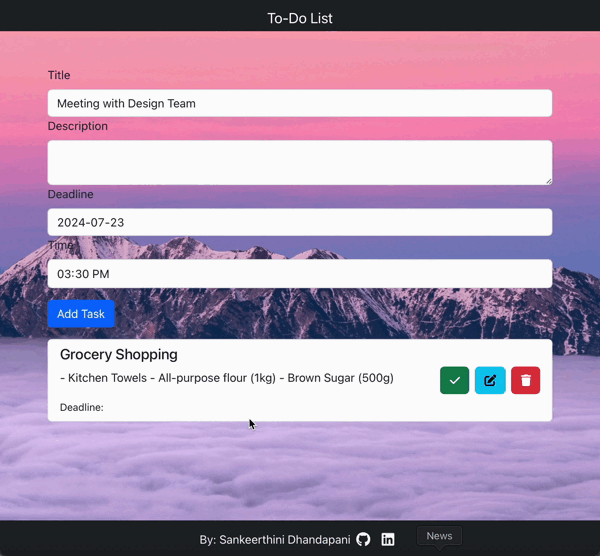Open the LinkedIn icon in footer
600x556 pixels.
pyautogui.click(x=388, y=539)
